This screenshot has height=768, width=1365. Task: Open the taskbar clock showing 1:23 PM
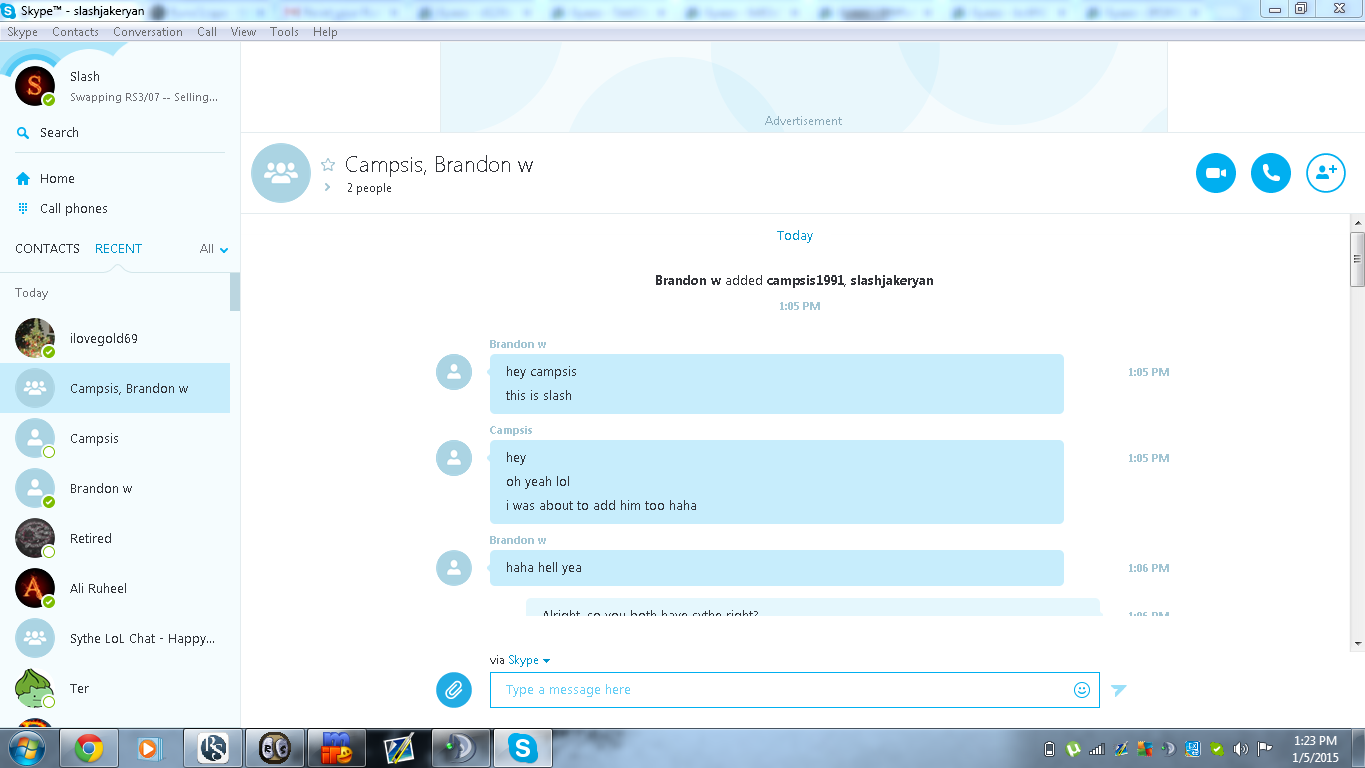1315,749
